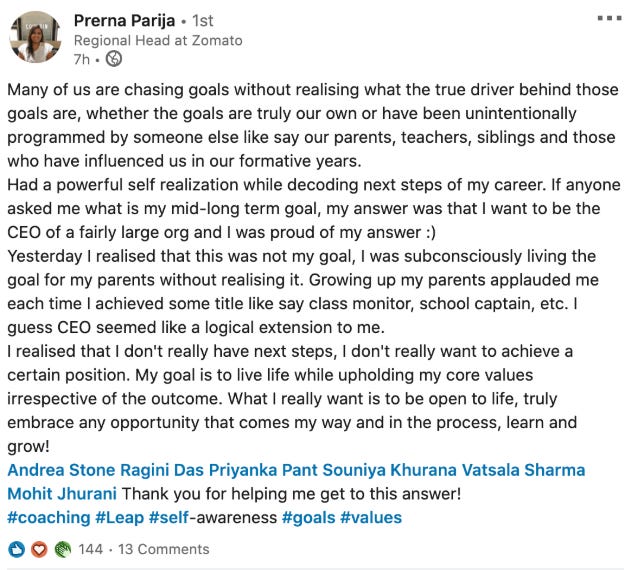Click the red heart love reaction icon
Viewport: 631px width, 570px height.
pos(39,549)
